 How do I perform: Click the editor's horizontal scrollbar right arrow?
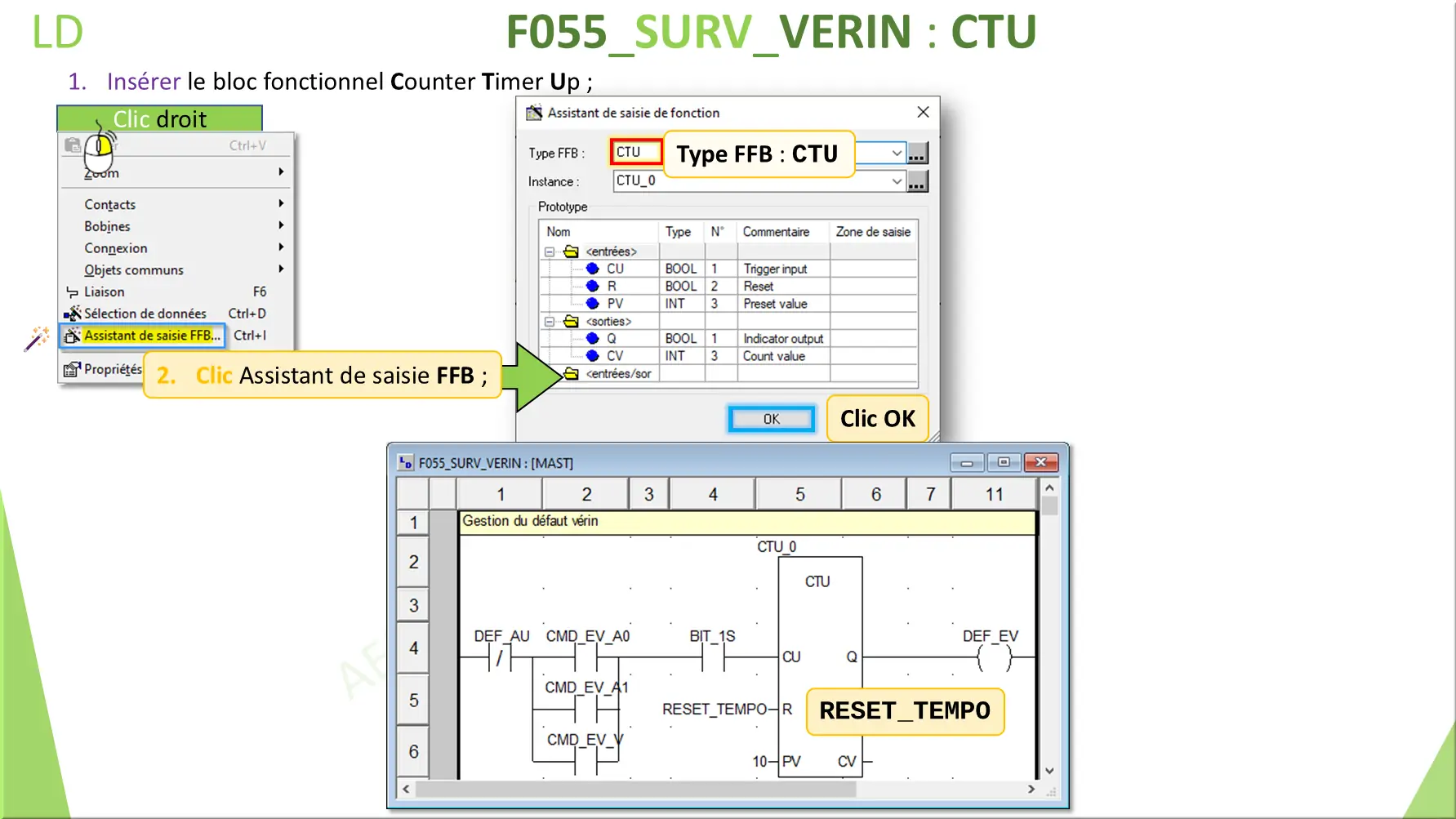coord(1031,790)
